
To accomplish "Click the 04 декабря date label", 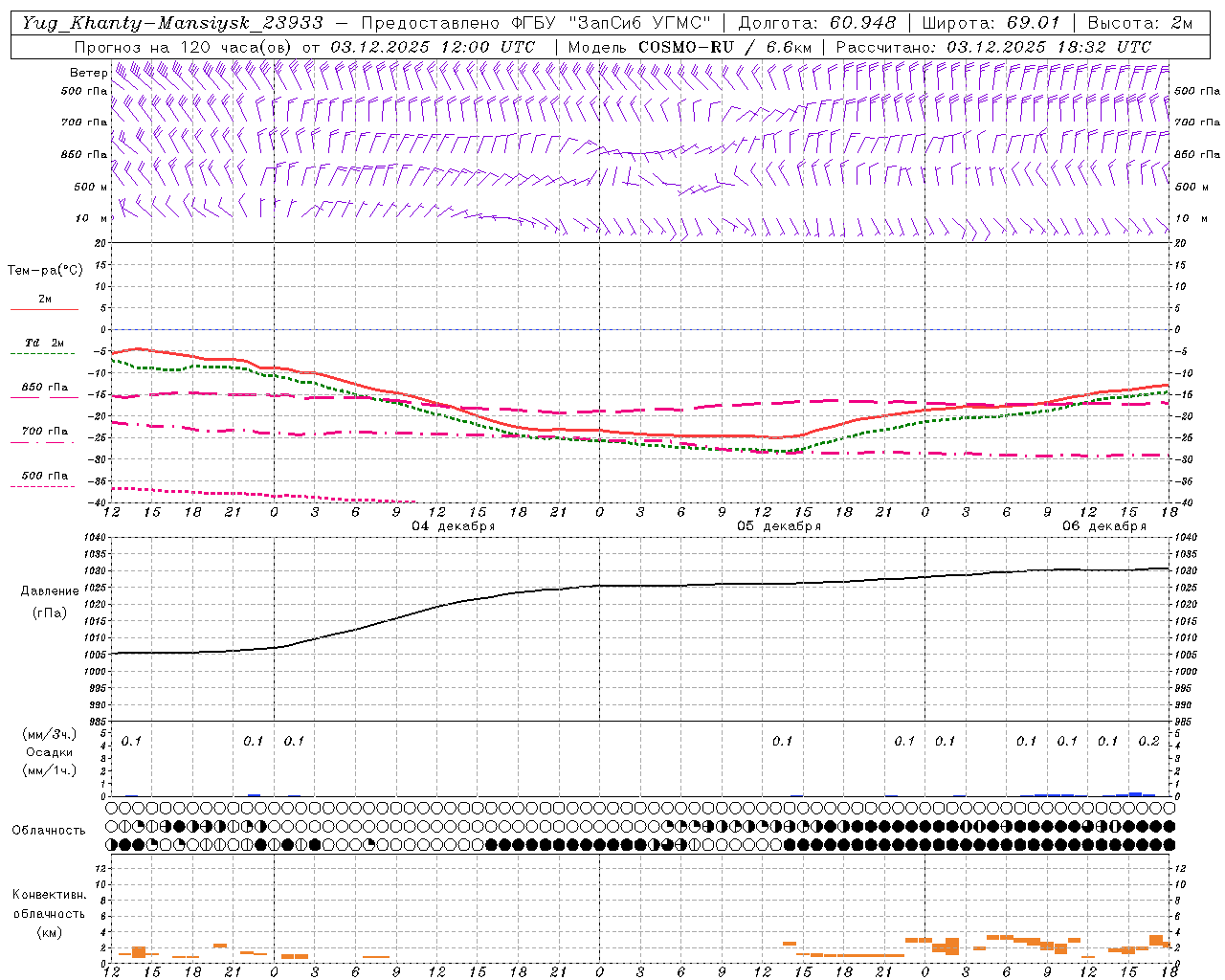I will point(454,526).
